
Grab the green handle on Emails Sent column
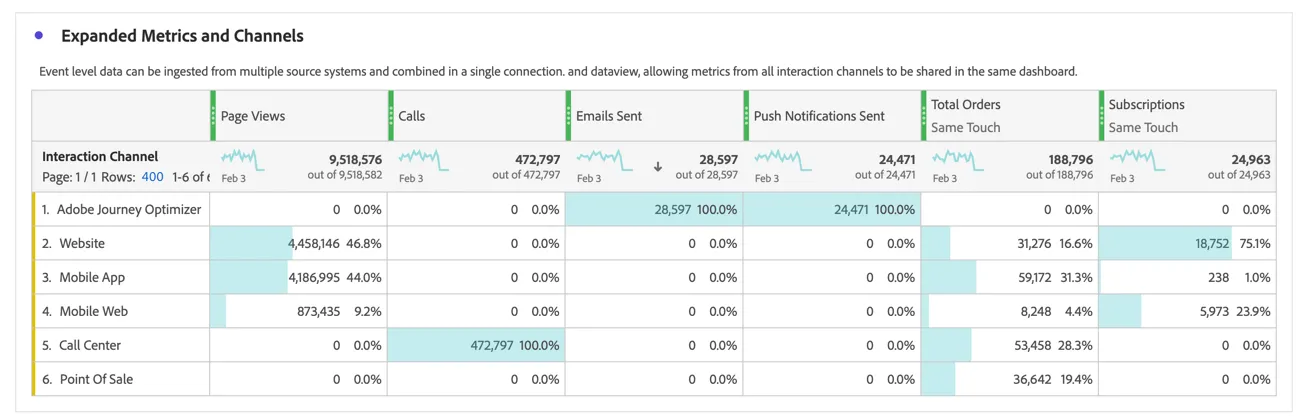(568, 116)
